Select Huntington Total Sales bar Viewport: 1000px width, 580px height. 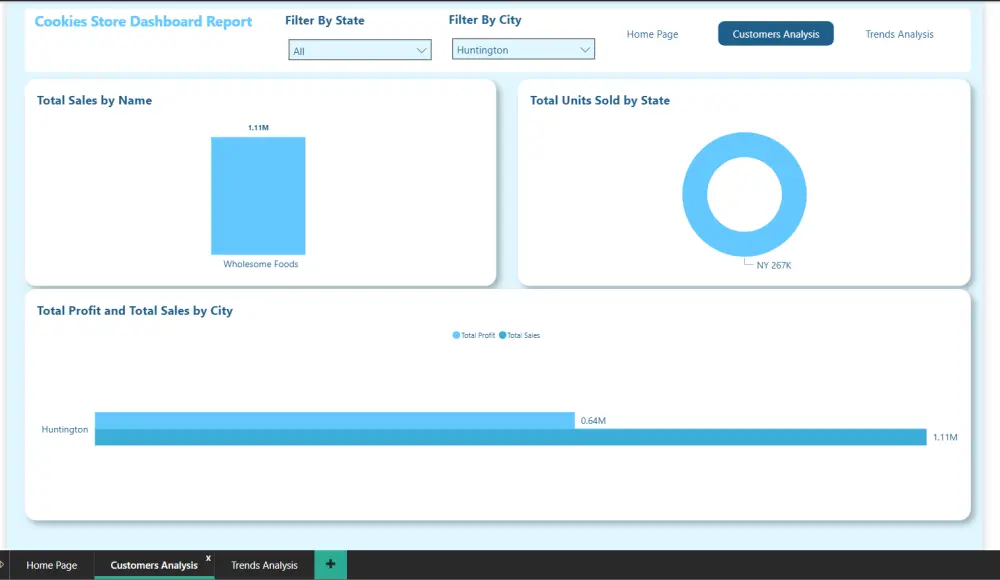tap(510, 437)
